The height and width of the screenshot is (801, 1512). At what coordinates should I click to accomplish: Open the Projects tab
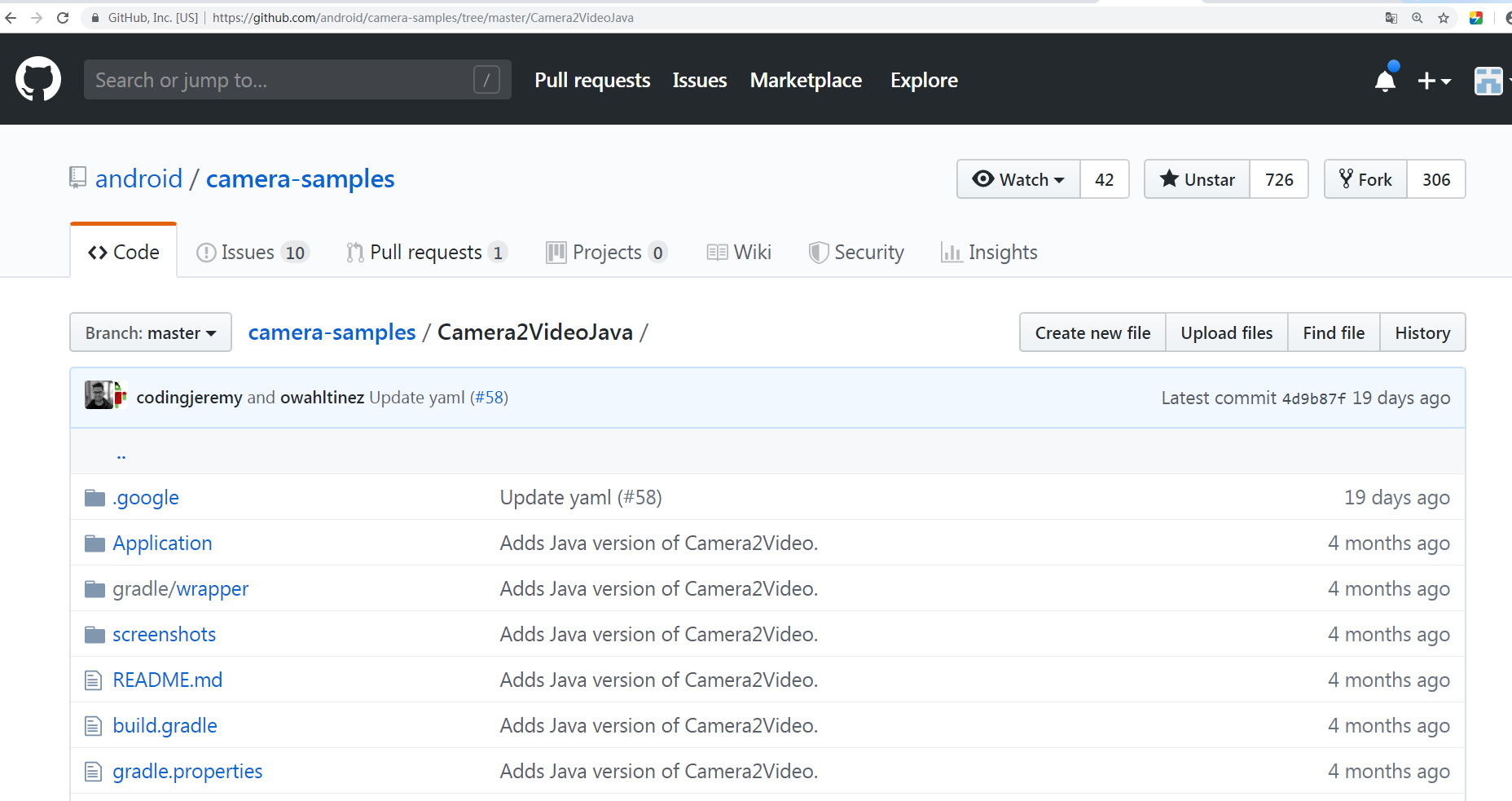607,253
